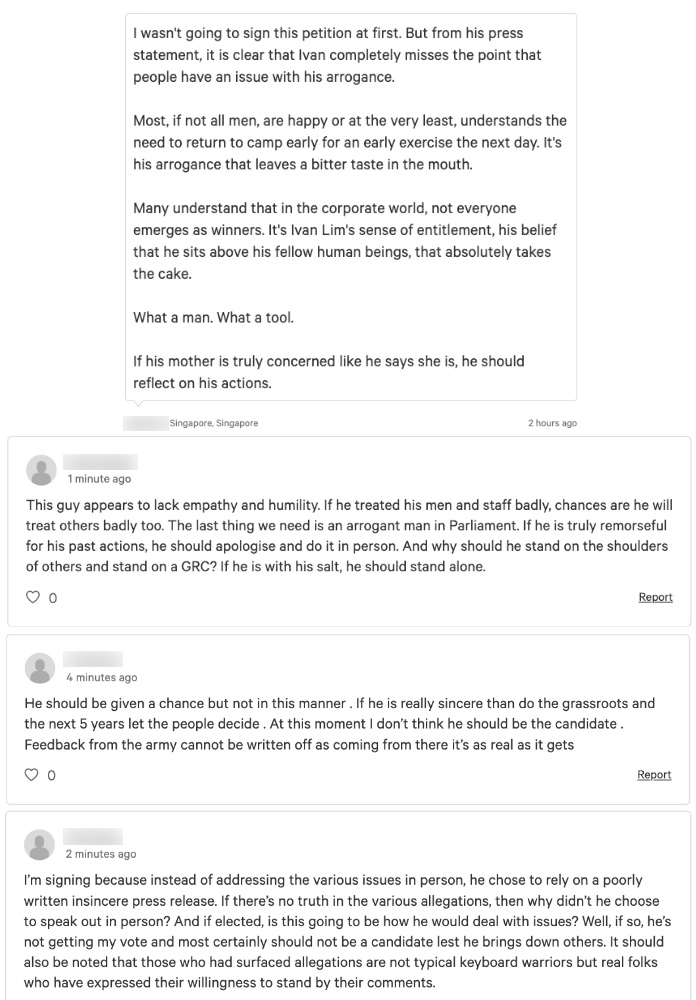Click the heart on the 4-minutes-ago comment
The height and width of the screenshot is (1000, 696).
[31, 774]
